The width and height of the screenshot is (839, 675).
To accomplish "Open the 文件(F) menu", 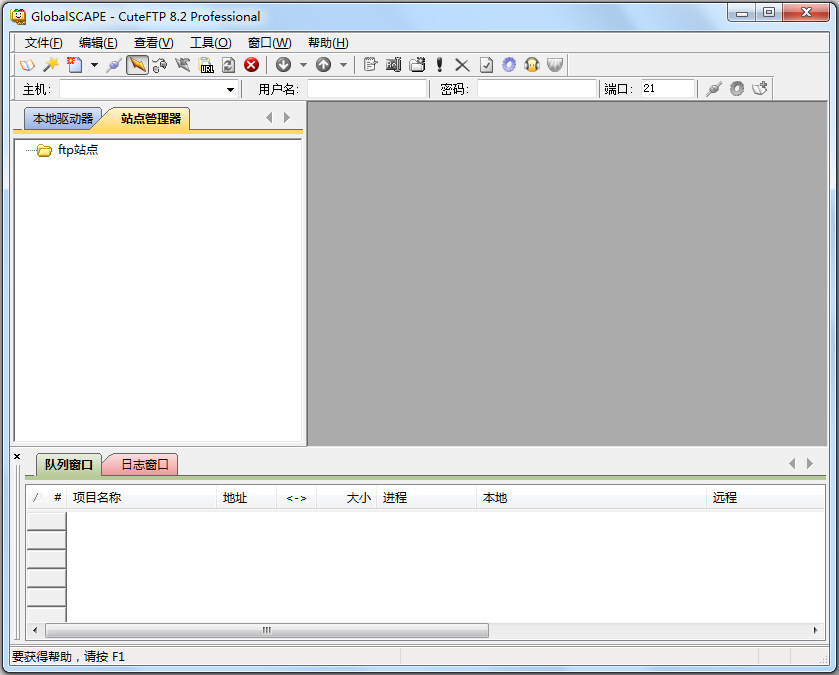I will click(x=43, y=43).
